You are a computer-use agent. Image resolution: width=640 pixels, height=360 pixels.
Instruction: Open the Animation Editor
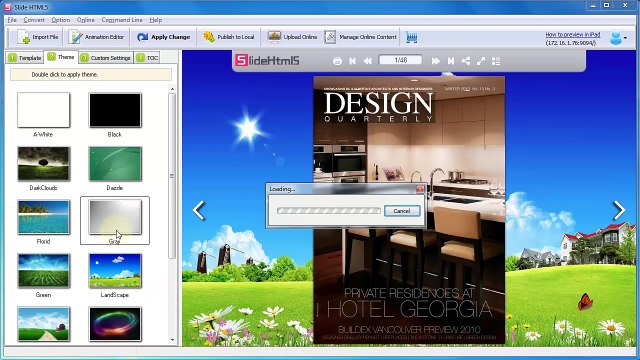[97, 37]
